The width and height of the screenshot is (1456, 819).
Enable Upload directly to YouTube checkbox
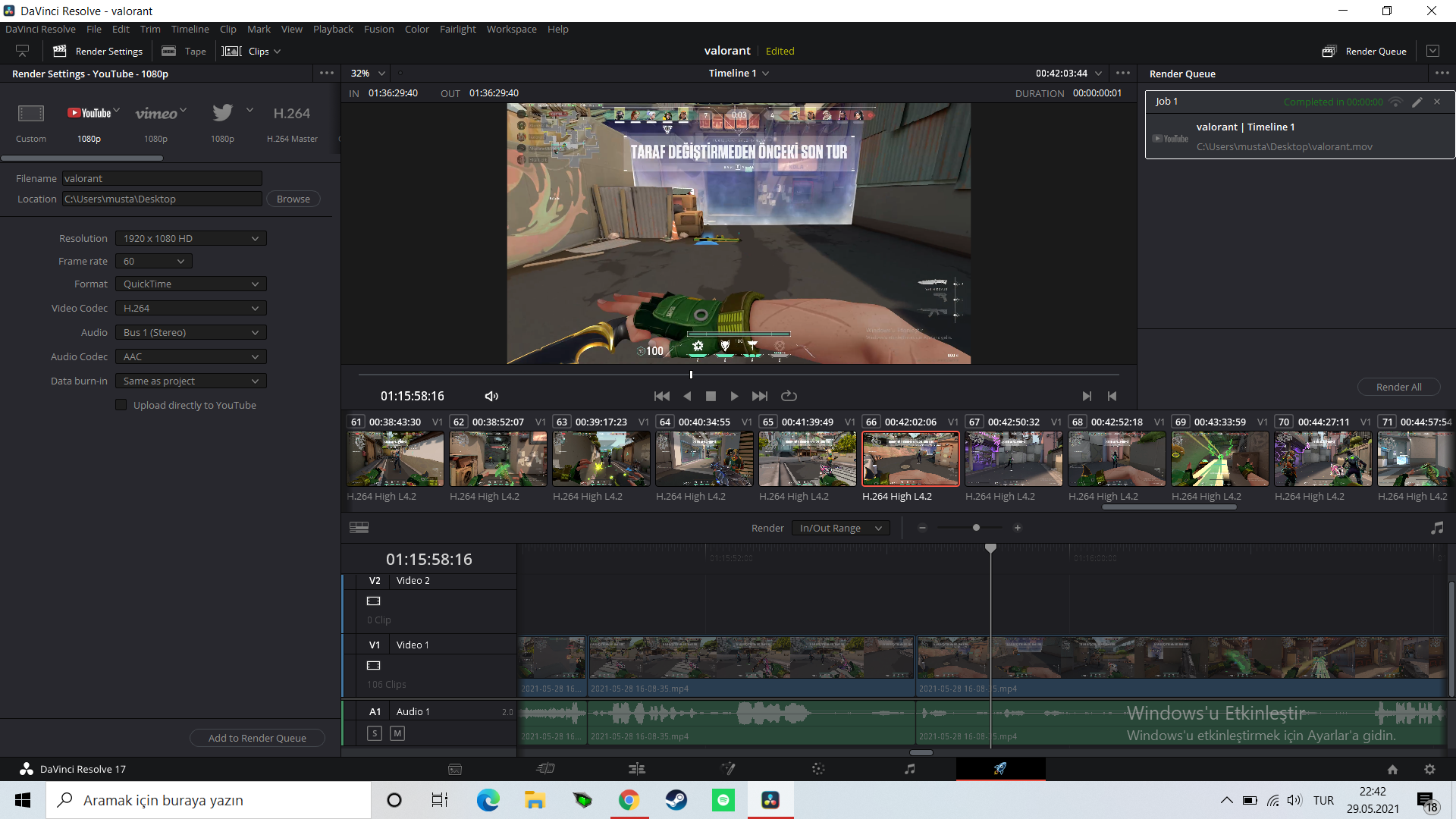pyautogui.click(x=121, y=405)
